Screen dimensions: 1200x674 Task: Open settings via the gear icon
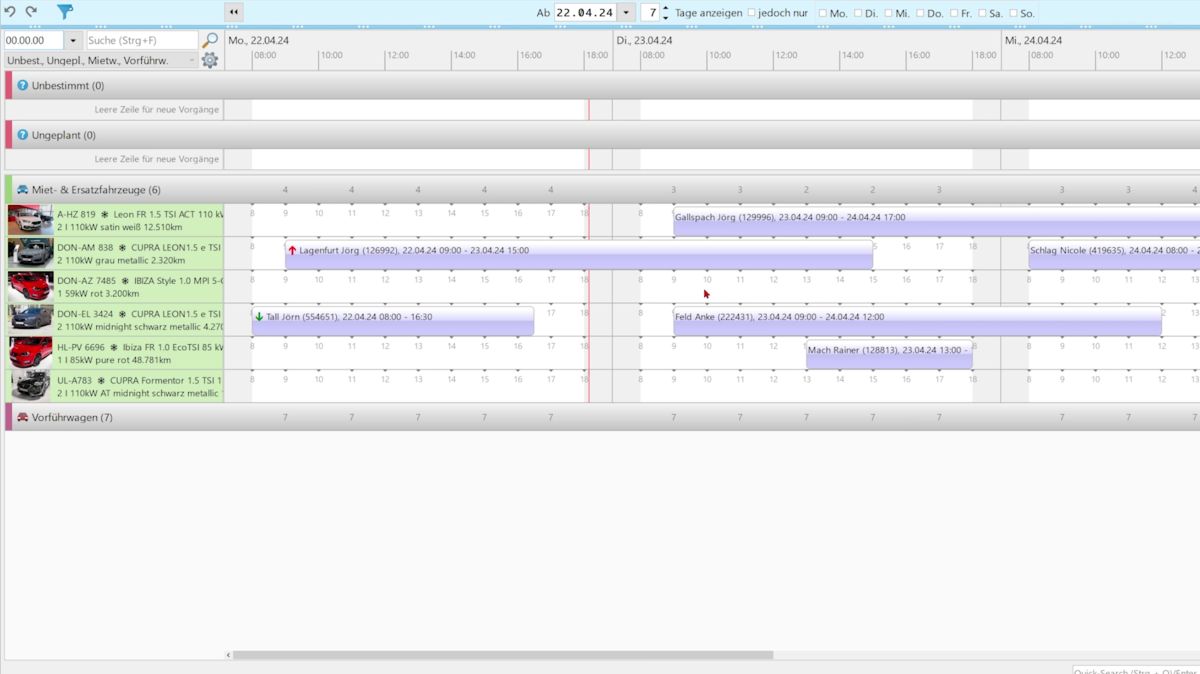(210, 60)
